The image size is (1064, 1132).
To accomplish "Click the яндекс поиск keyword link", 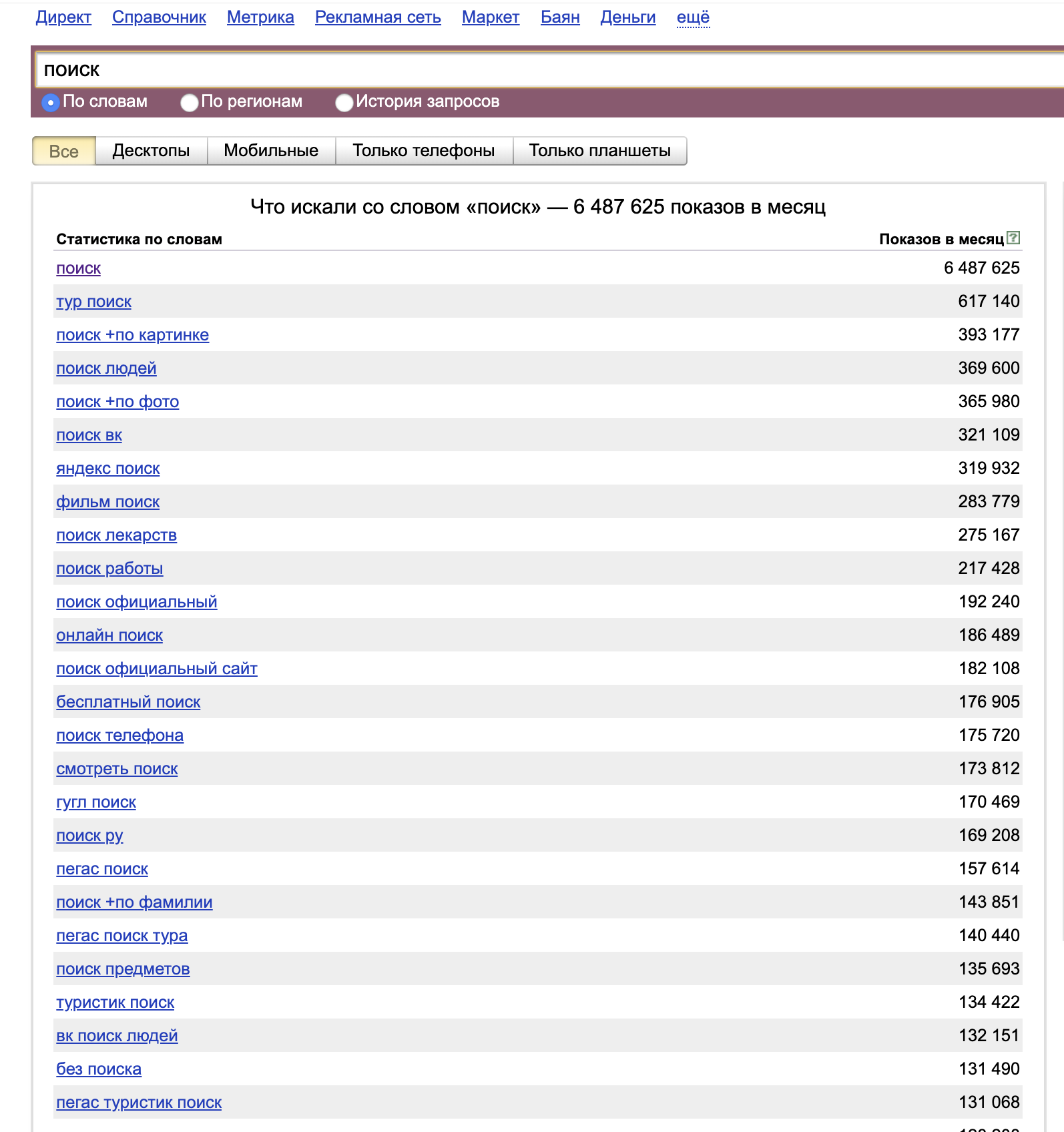I will coord(108,469).
